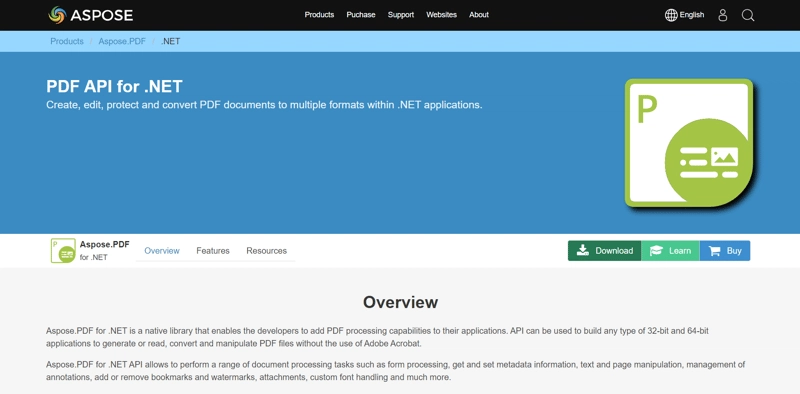
Task: Open the Products menu
Action: 319,15
